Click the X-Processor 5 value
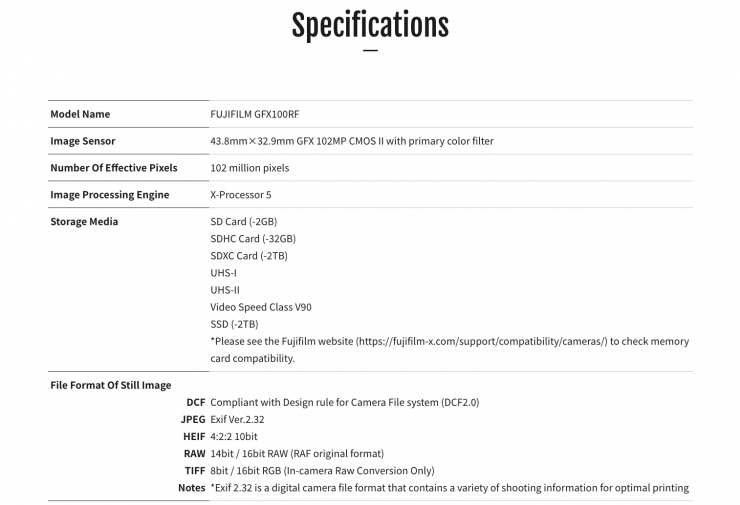Image resolution: width=740 pixels, height=505 pixels. (241, 195)
